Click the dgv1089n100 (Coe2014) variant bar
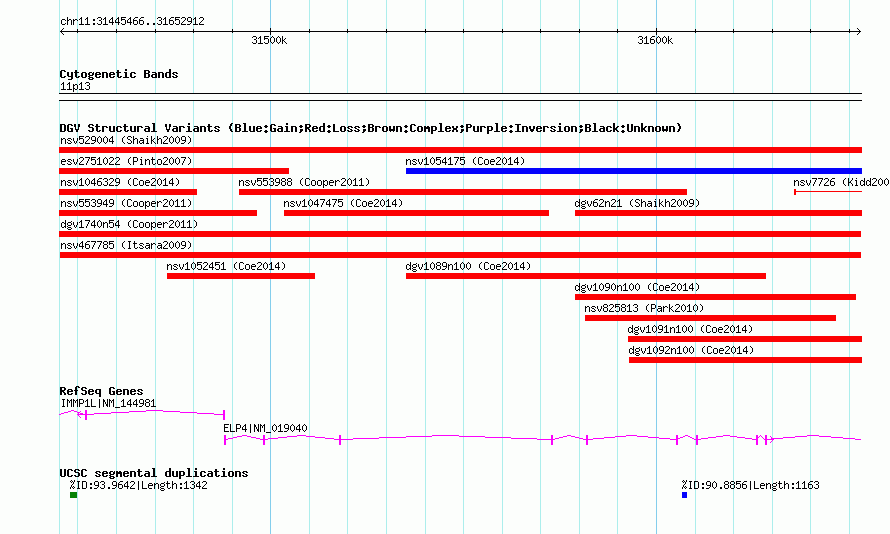890x534 pixels. pos(586,276)
